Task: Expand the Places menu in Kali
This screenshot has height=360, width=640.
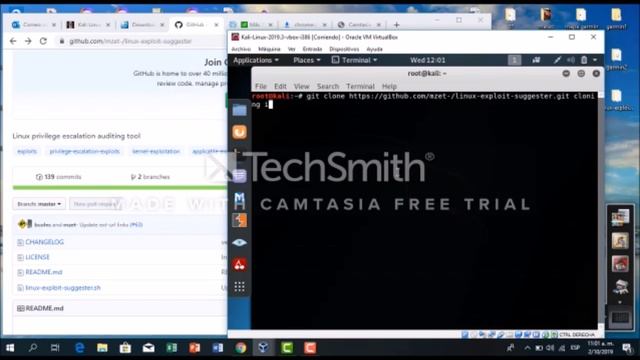Action: 307,60
